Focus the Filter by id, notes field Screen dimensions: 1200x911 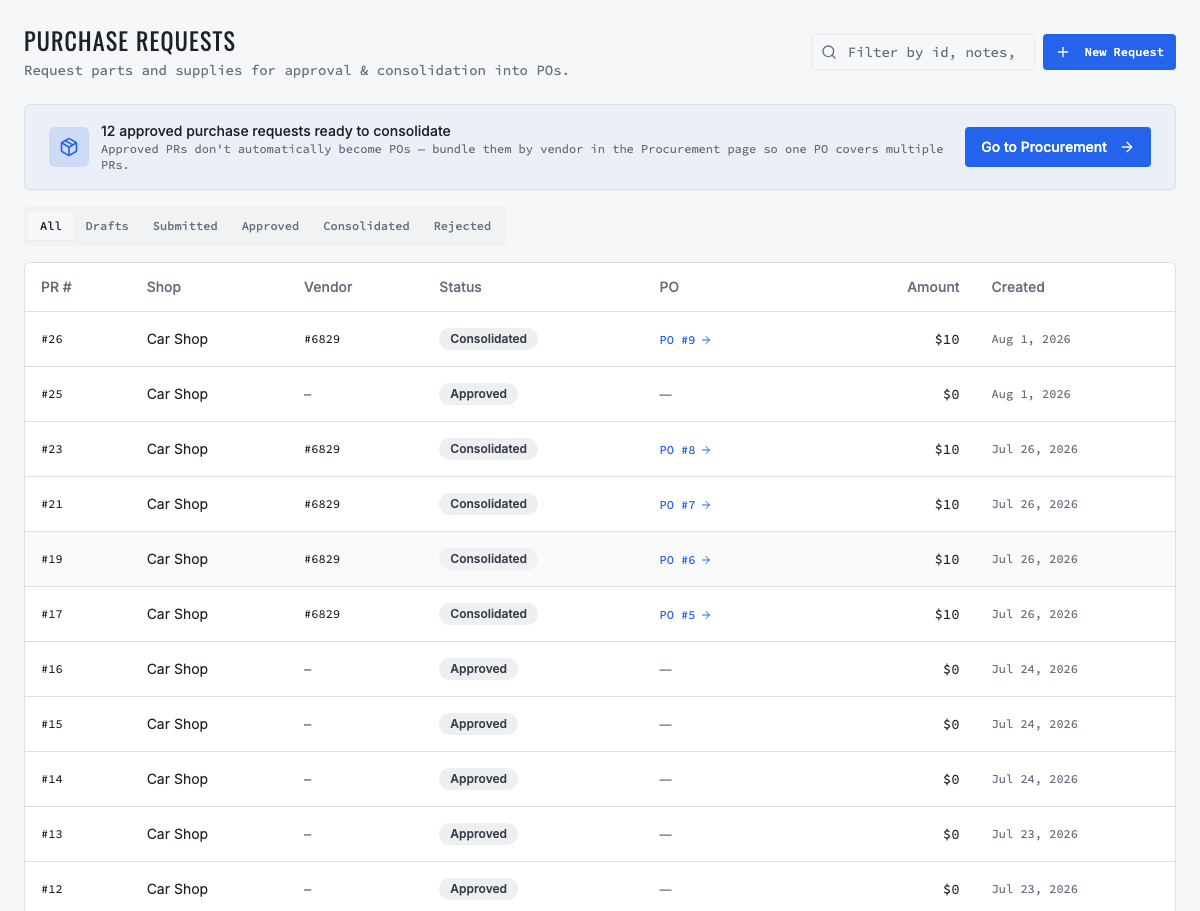[923, 52]
